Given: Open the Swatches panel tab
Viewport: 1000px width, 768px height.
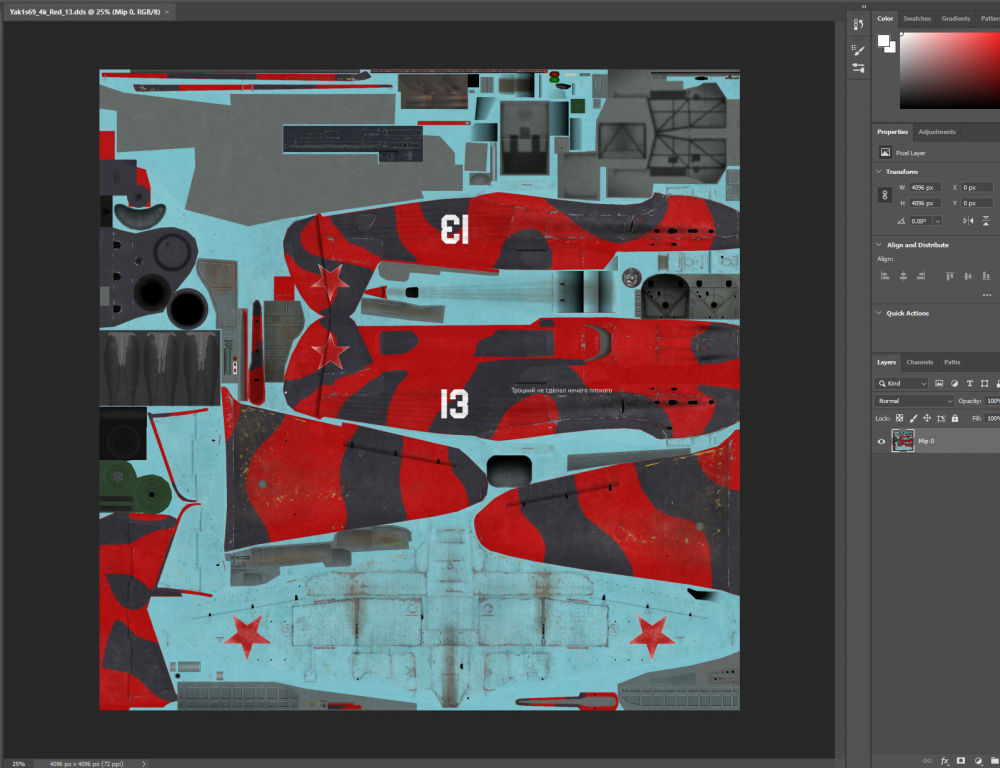Looking at the screenshot, I should [x=917, y=18].
